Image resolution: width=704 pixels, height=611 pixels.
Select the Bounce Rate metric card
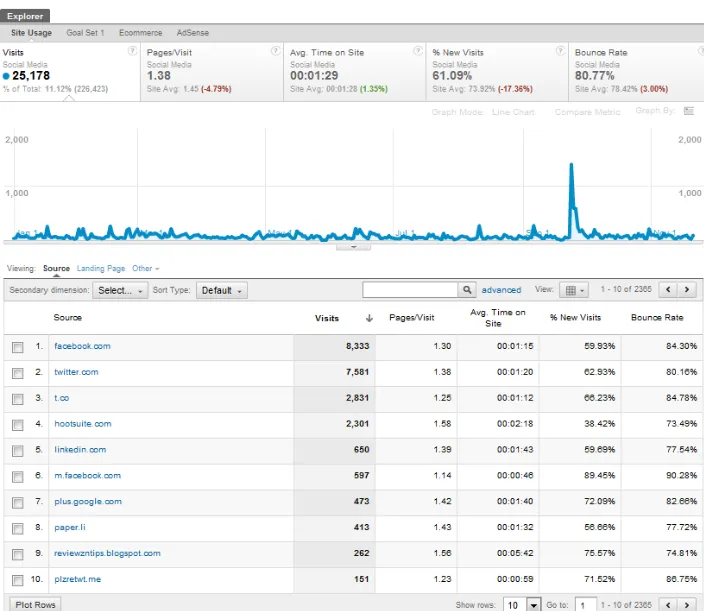[636, 71]
